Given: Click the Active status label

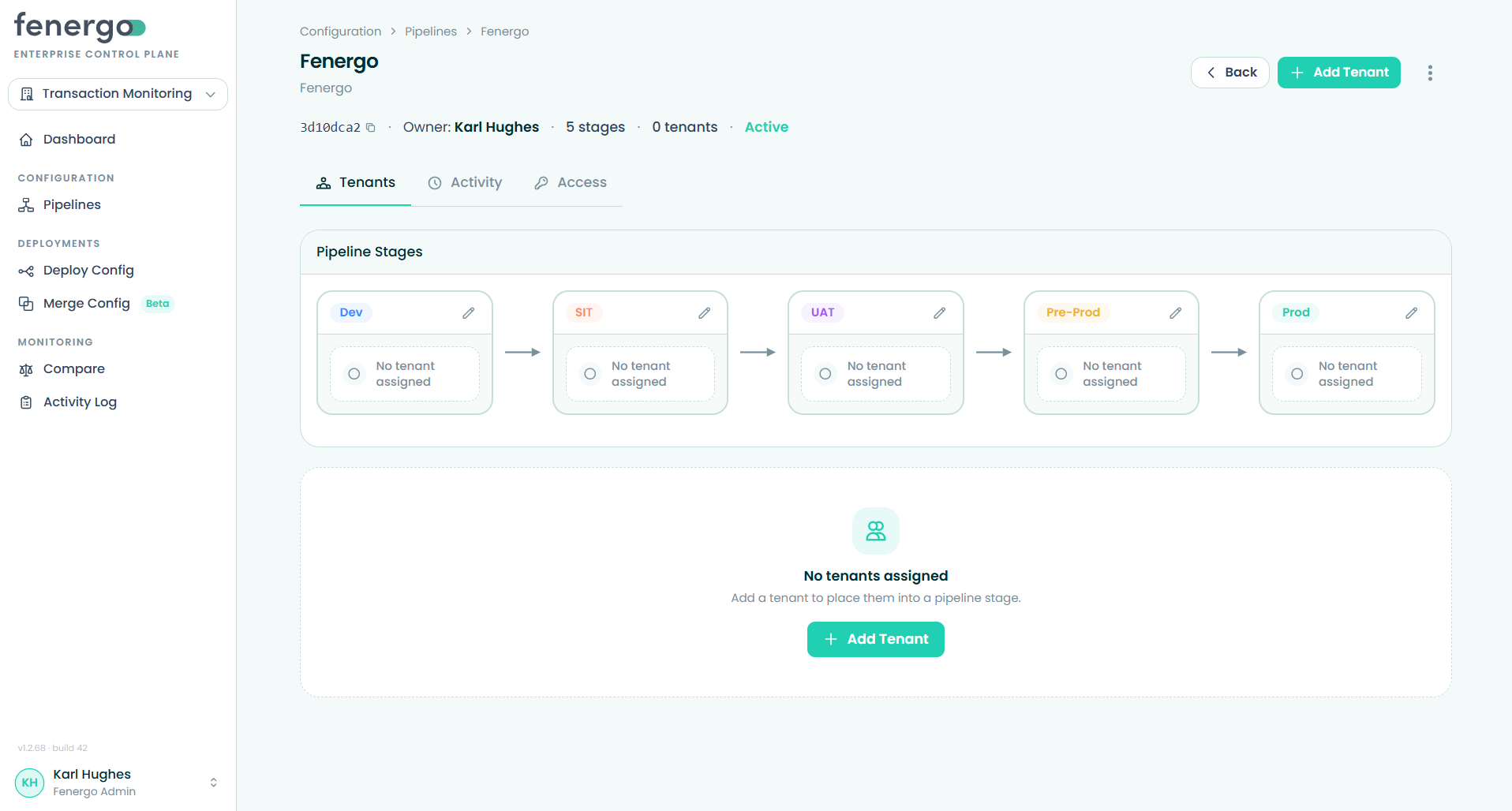Looking at the screenshot, I should (766, 127).
